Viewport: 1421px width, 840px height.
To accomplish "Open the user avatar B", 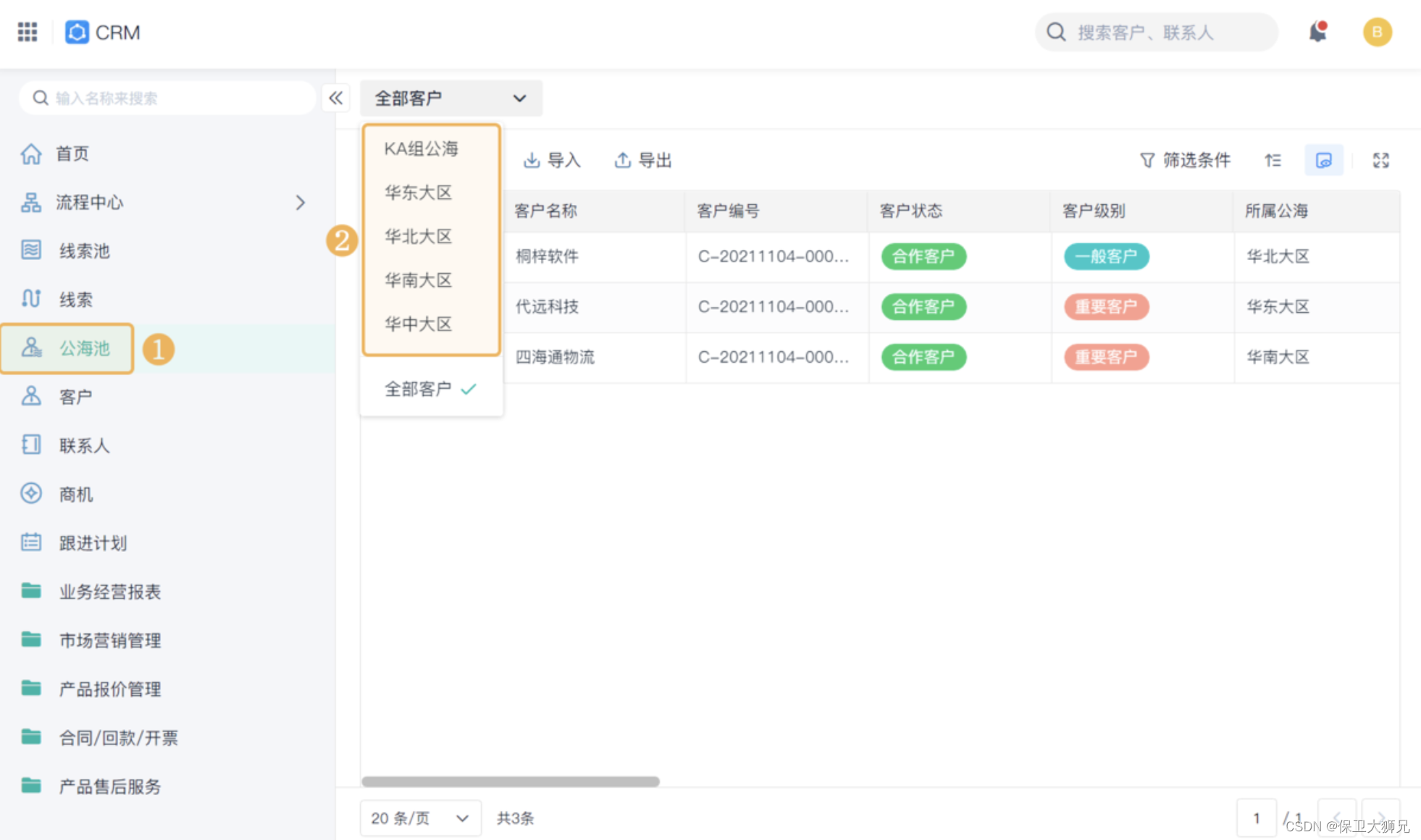I will tap(1377, 32).
